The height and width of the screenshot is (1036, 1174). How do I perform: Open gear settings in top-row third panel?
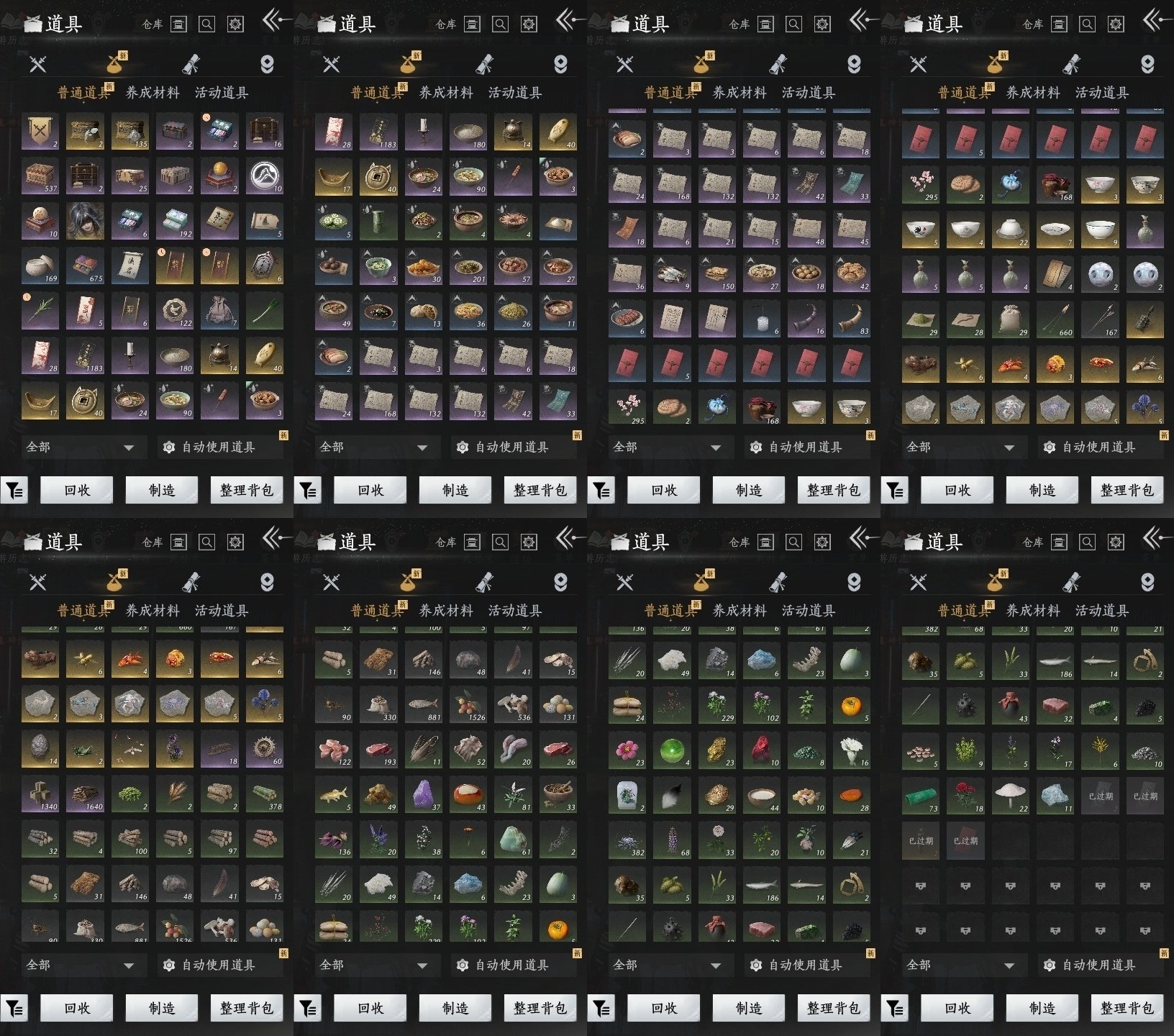822,24
